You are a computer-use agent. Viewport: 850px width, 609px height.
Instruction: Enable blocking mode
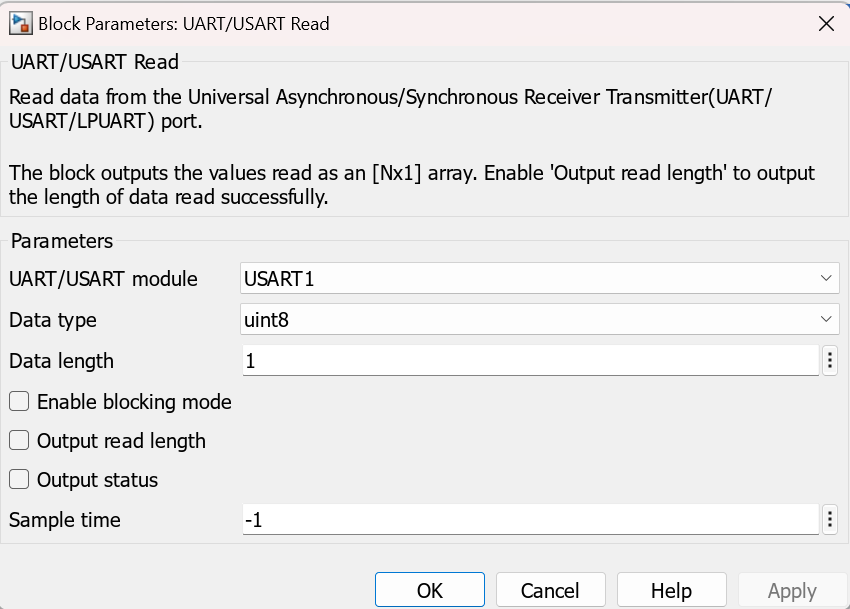(x=17, y=401)
